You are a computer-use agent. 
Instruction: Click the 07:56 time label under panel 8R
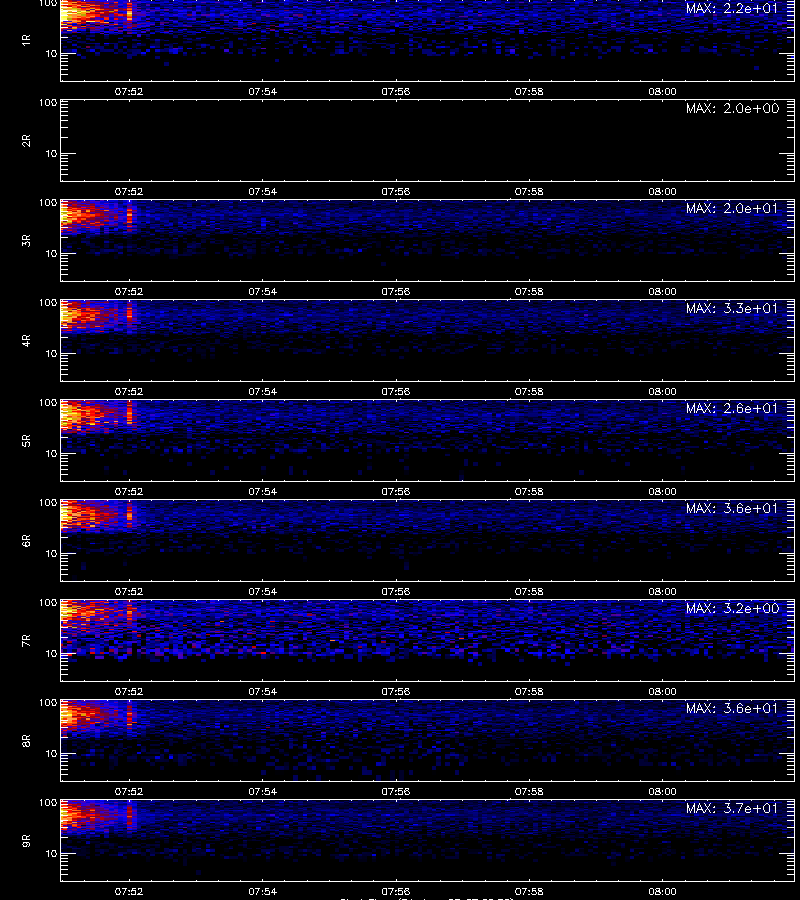coord(395,792)
